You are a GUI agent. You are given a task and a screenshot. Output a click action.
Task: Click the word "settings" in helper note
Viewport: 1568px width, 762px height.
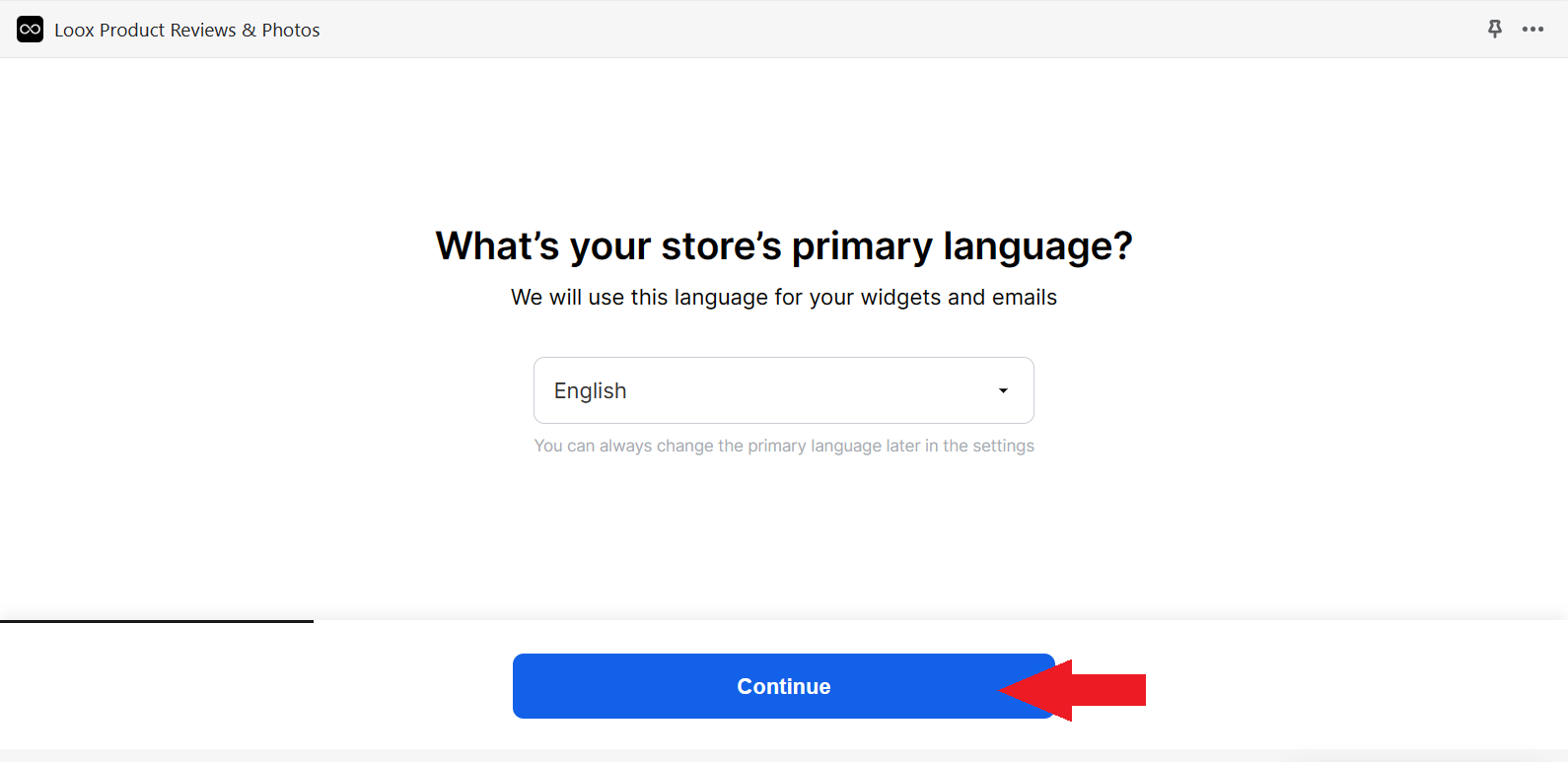[x=1003, y=446]
